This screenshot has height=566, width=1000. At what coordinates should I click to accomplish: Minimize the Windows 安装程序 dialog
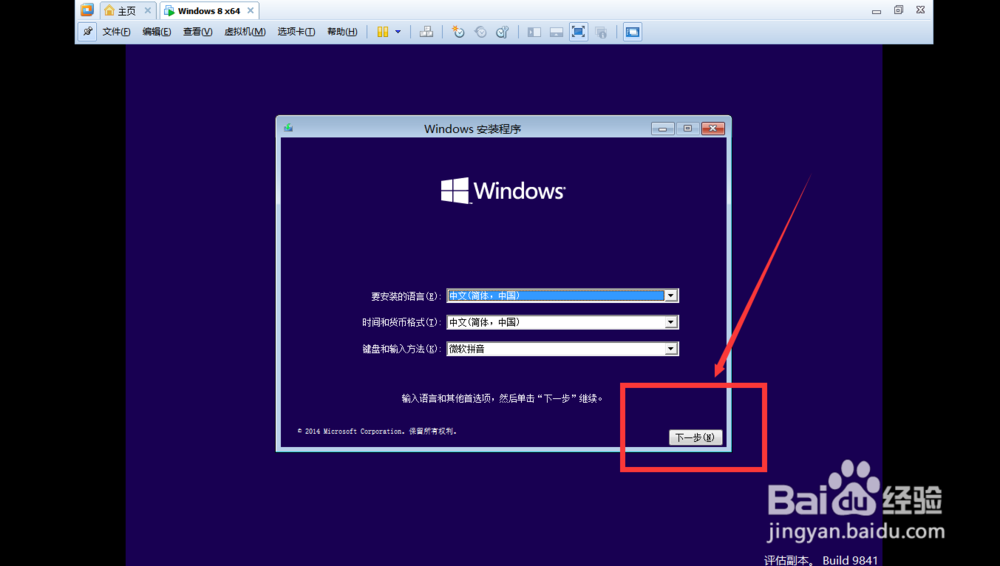coord(663,129)
